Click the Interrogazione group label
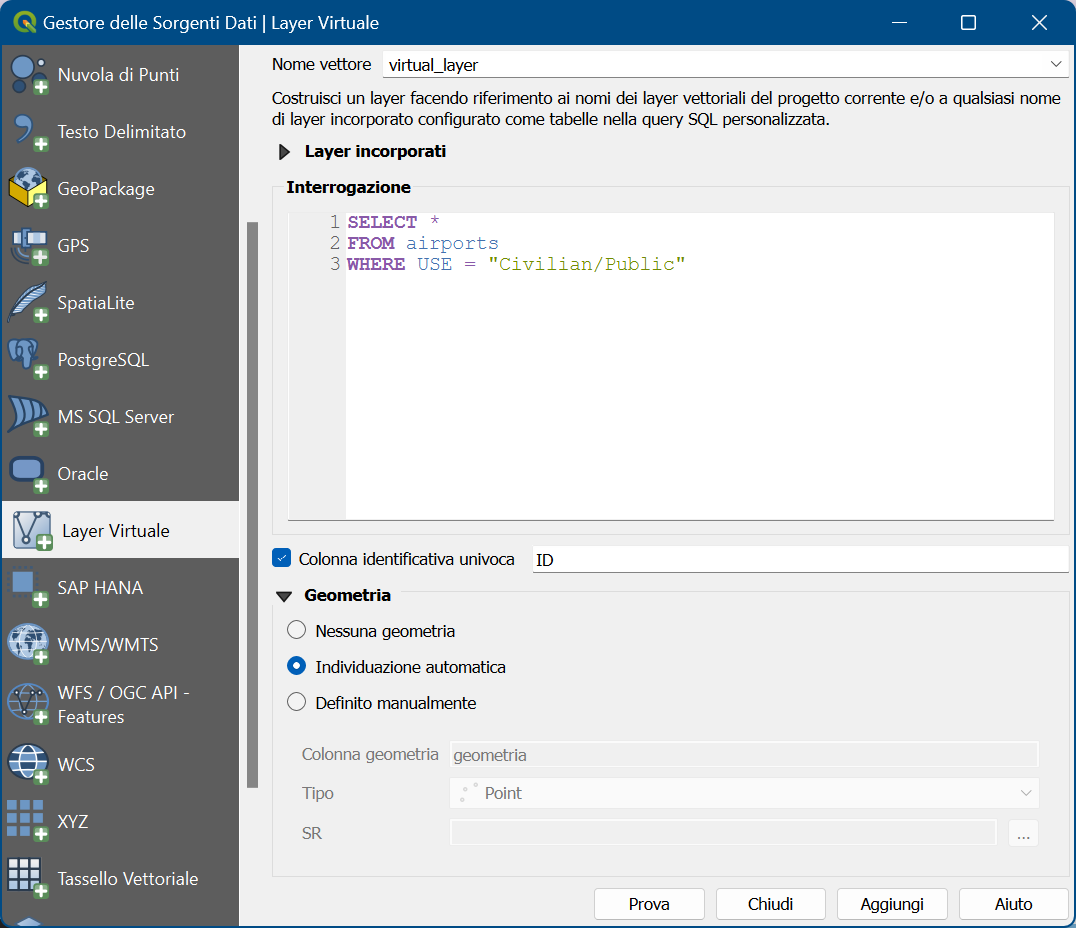This screenshot has height=928, width=1076. click(349, 187)
